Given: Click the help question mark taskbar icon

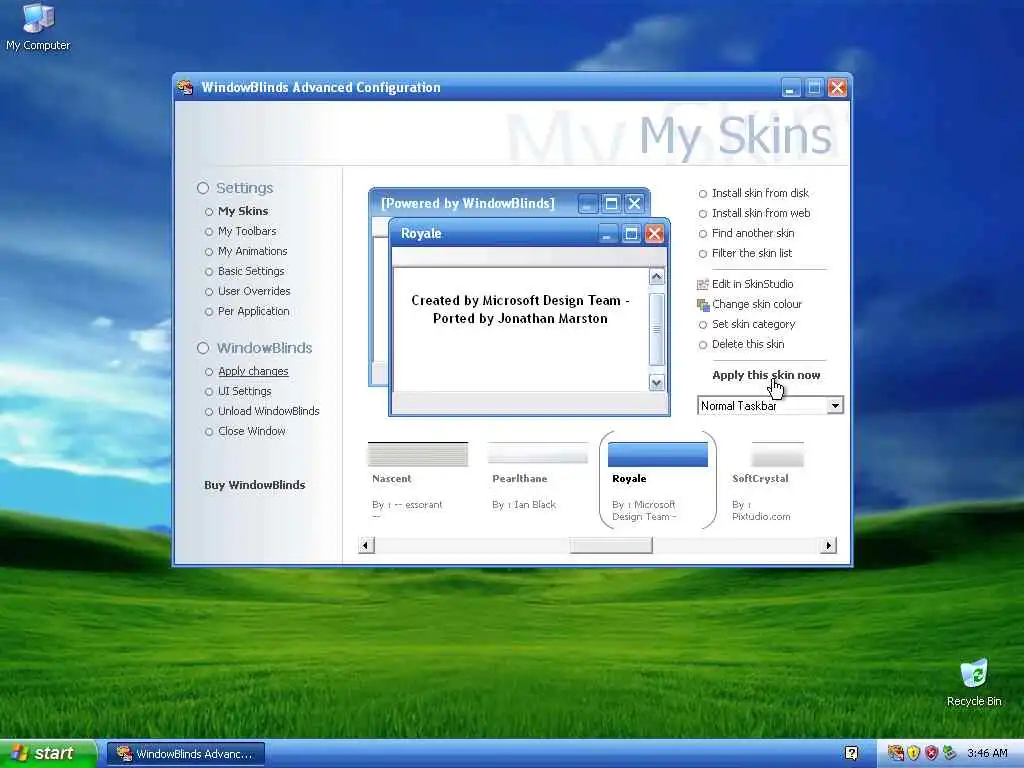Looking at the screenshot, I should pos(851,753).
